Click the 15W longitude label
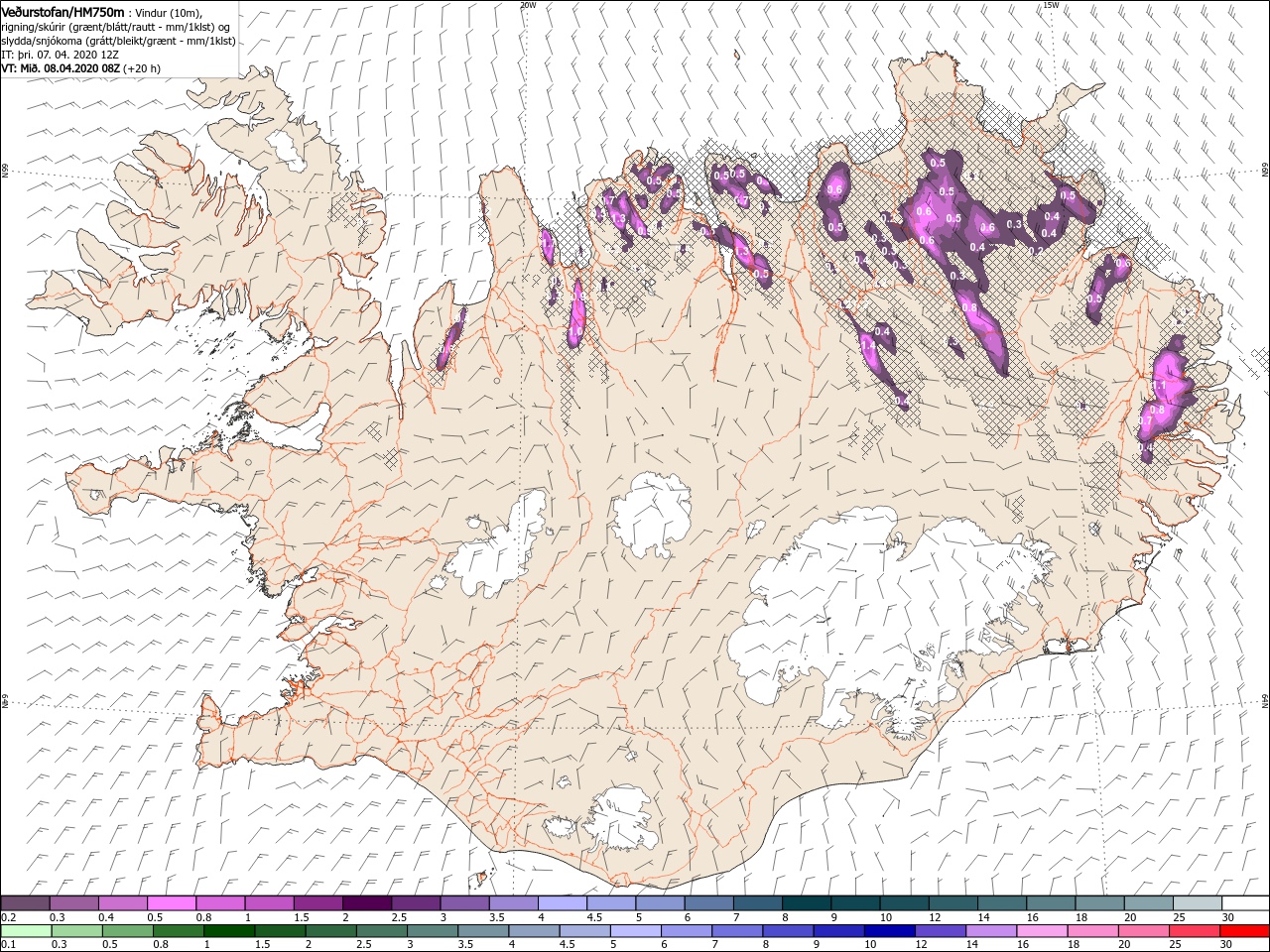This screenshot has width=1270, height=952. coord(1052,5)
